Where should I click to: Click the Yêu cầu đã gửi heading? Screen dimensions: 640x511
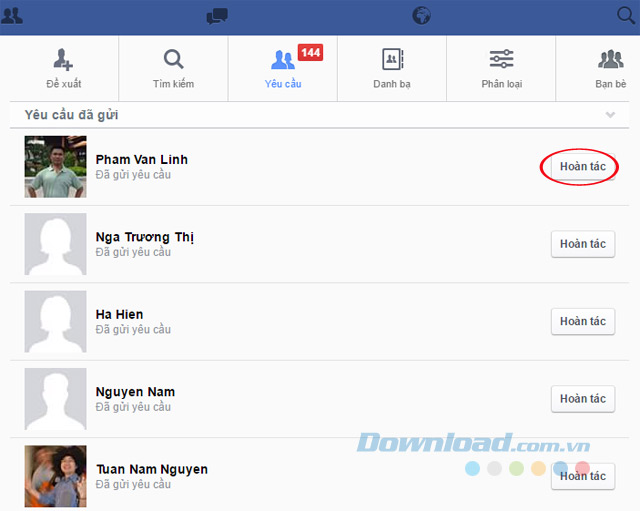coord(71,115)
